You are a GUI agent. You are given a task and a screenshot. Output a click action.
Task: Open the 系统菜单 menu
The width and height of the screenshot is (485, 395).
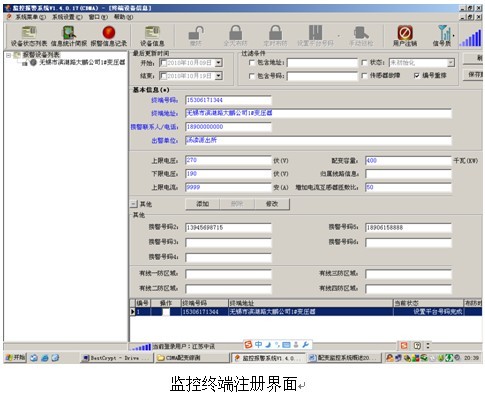point(31,17)
